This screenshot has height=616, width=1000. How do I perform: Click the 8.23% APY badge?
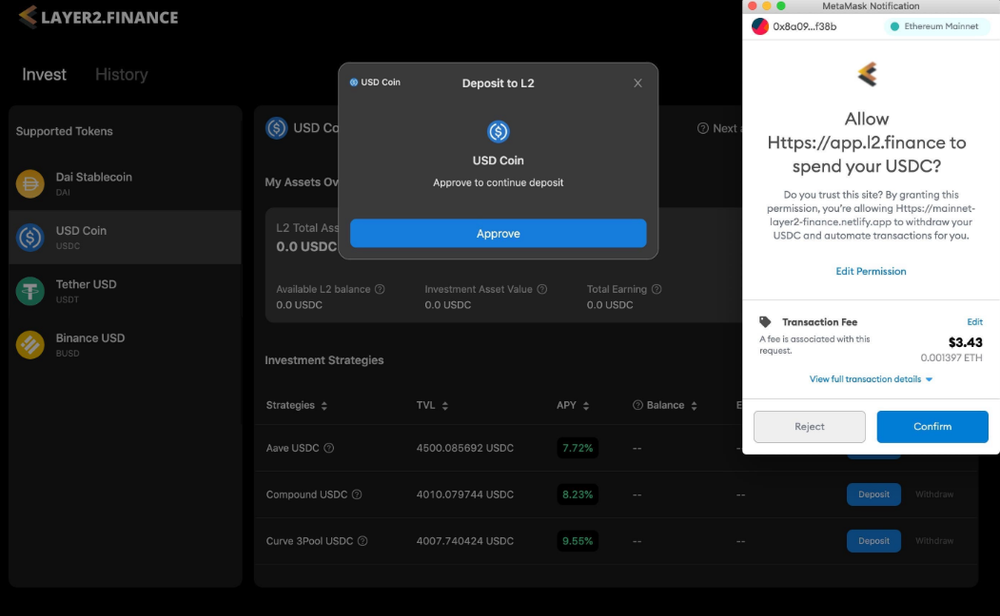[x=577, y=494]
